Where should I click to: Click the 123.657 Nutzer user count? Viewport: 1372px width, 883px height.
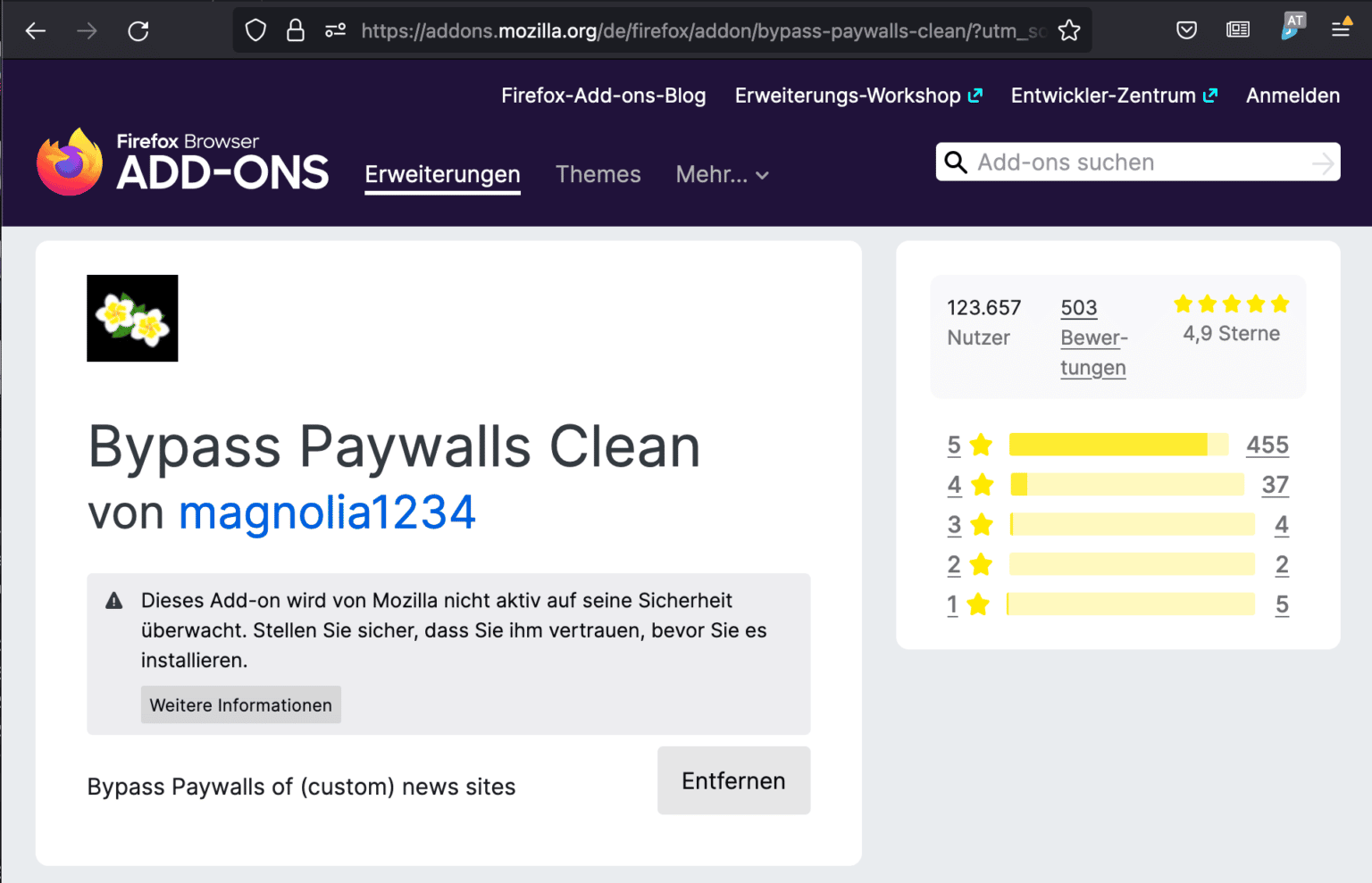pos(983,322)
